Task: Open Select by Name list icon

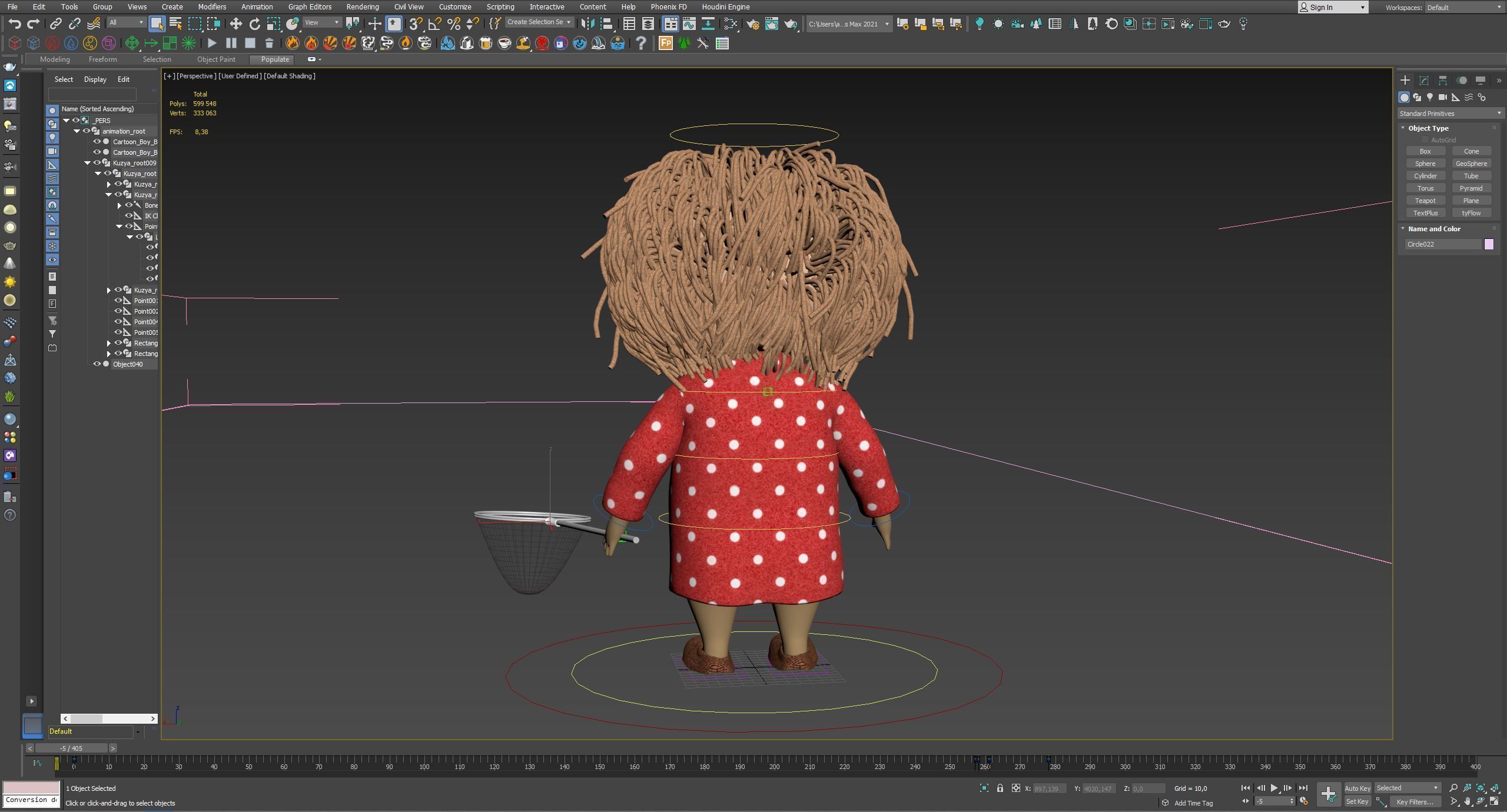Action: [175, 24]
